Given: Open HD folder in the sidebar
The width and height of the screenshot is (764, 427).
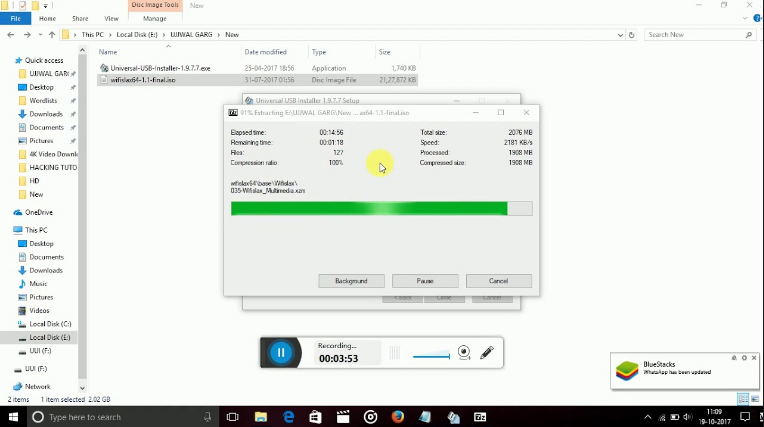Looking at the screenshot, I should tap(34, 181).
